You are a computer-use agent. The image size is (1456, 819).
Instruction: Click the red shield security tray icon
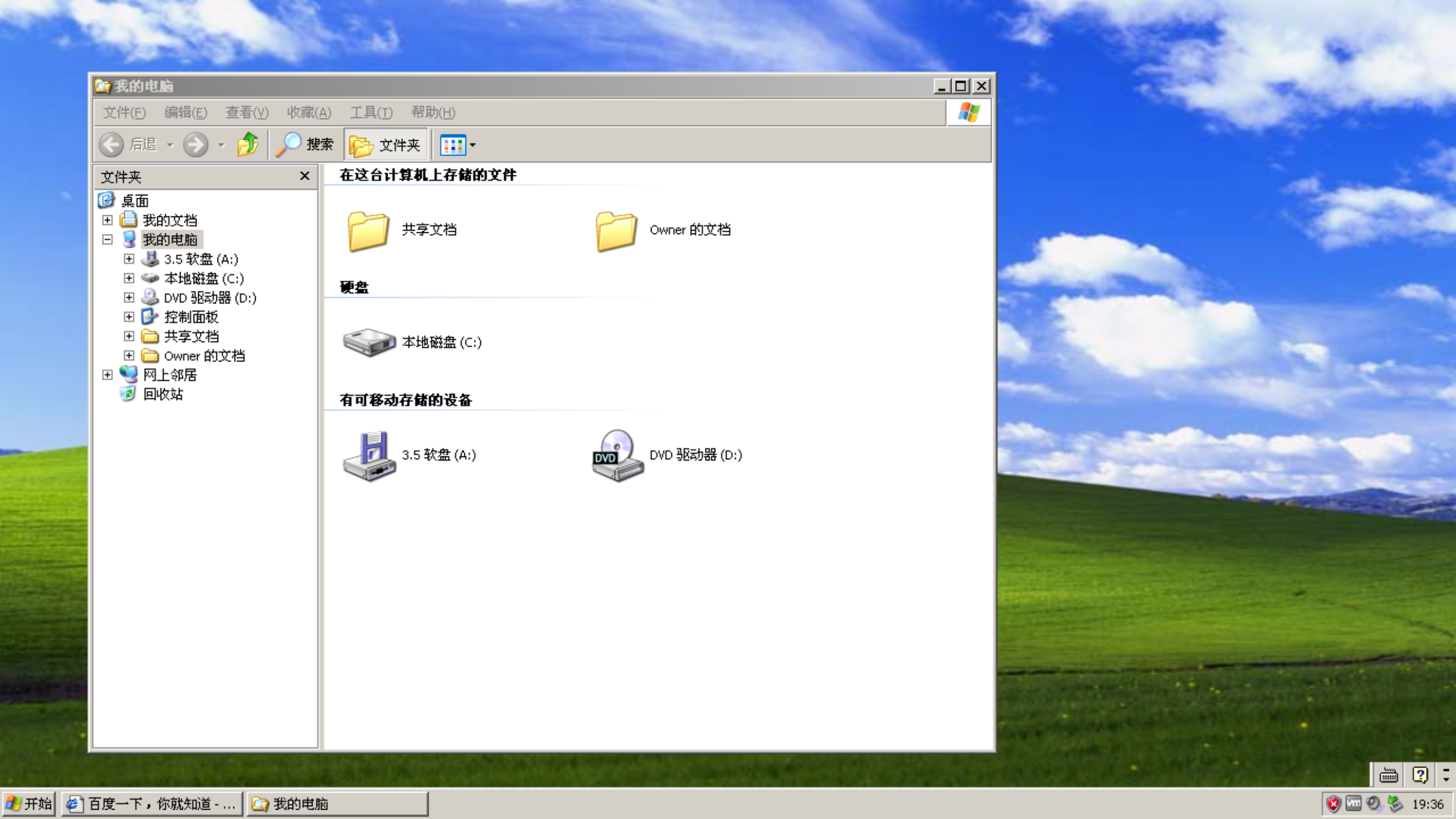coord(1333,804)
